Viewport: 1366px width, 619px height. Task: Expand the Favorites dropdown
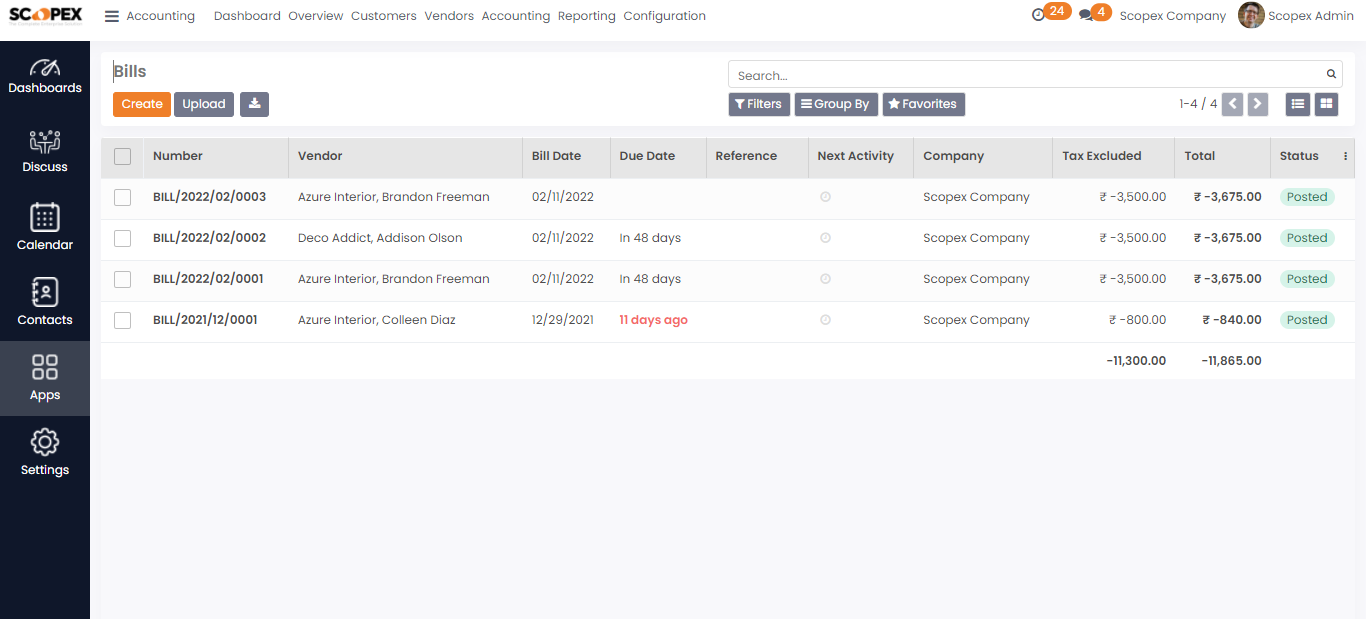[923, 104]
